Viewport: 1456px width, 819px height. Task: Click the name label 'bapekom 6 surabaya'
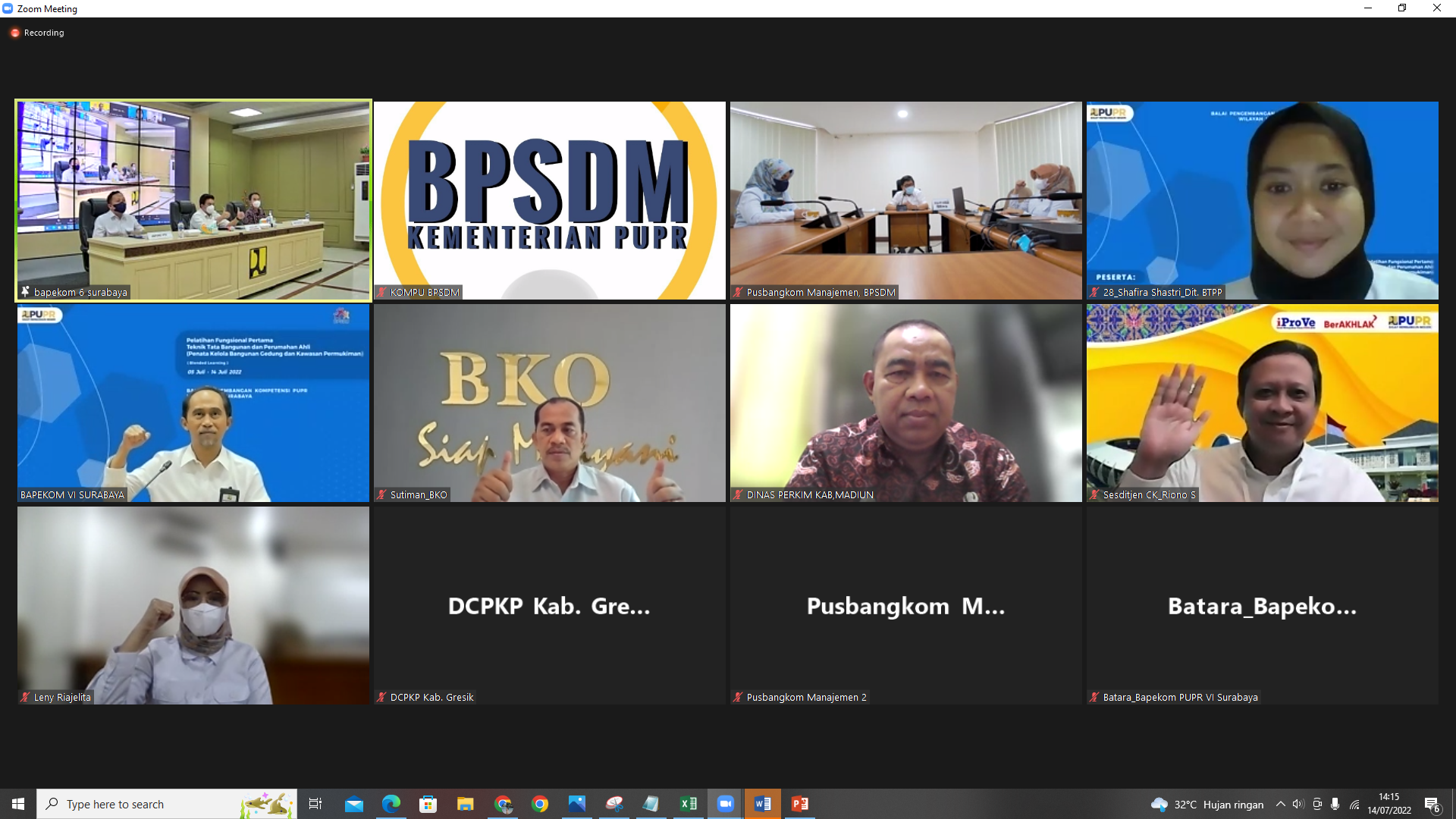[80, 292]
